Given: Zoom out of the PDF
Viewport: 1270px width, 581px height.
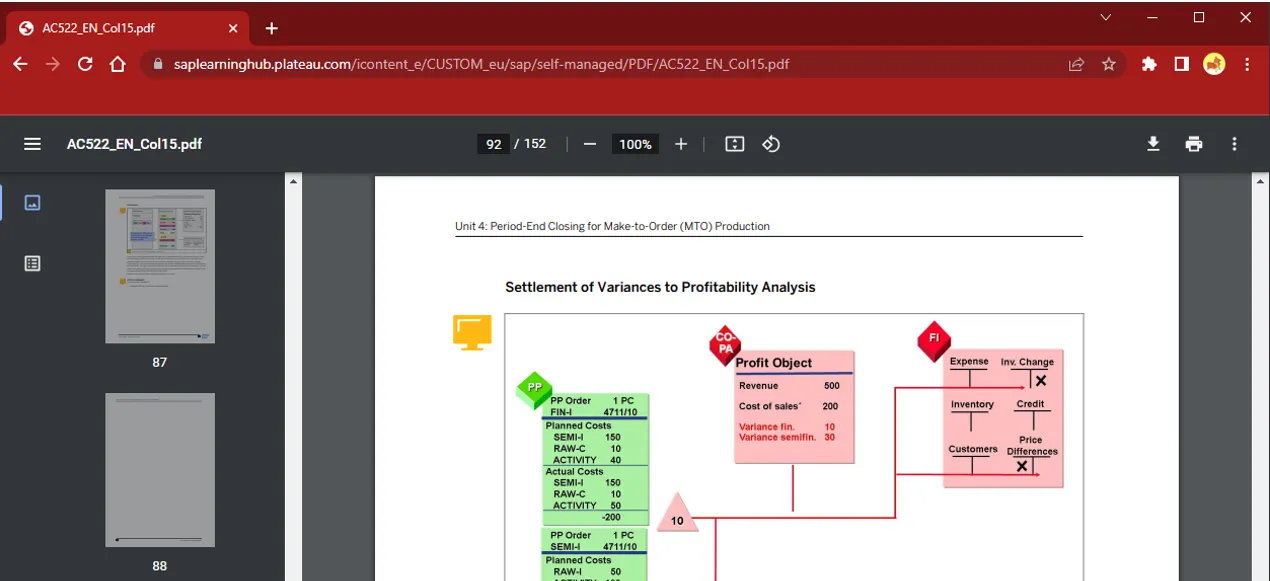Looking at the screenshot, I should pyautogui.click(x=590, y=144).
